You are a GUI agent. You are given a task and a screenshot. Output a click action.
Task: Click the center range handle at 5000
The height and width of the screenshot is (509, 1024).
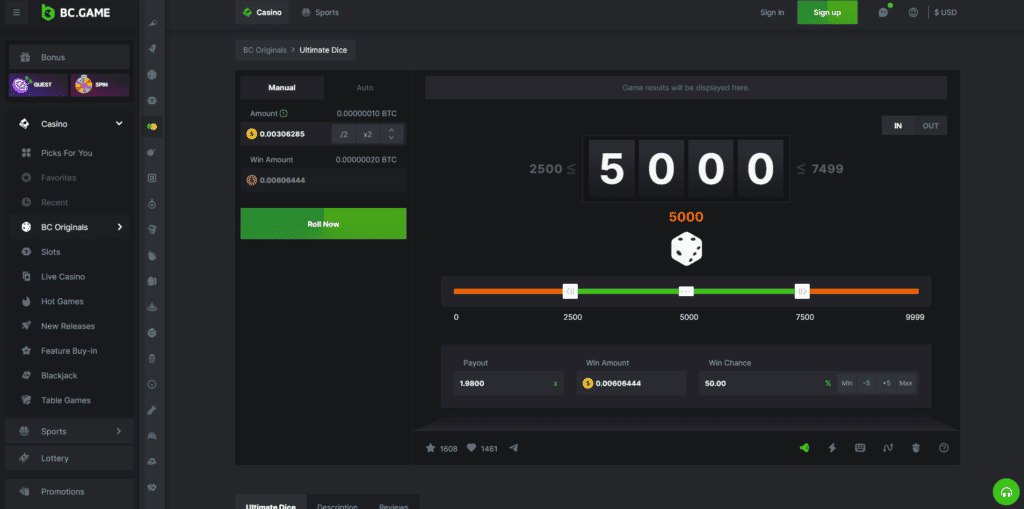(x=686, y=291)
